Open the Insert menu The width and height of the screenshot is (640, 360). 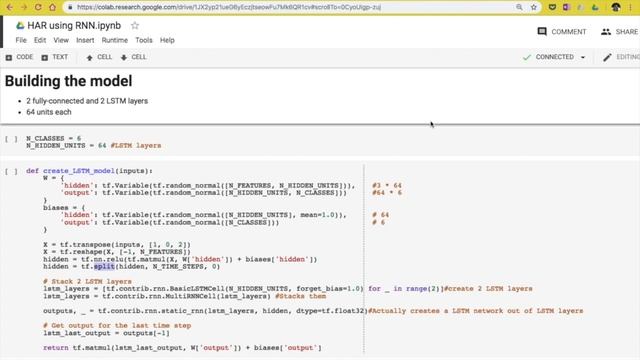coord(85,40)
